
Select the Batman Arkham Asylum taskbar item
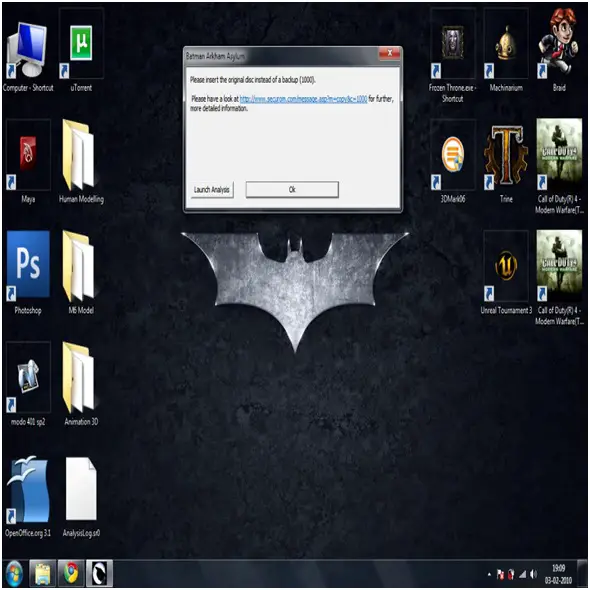(99, 574)
